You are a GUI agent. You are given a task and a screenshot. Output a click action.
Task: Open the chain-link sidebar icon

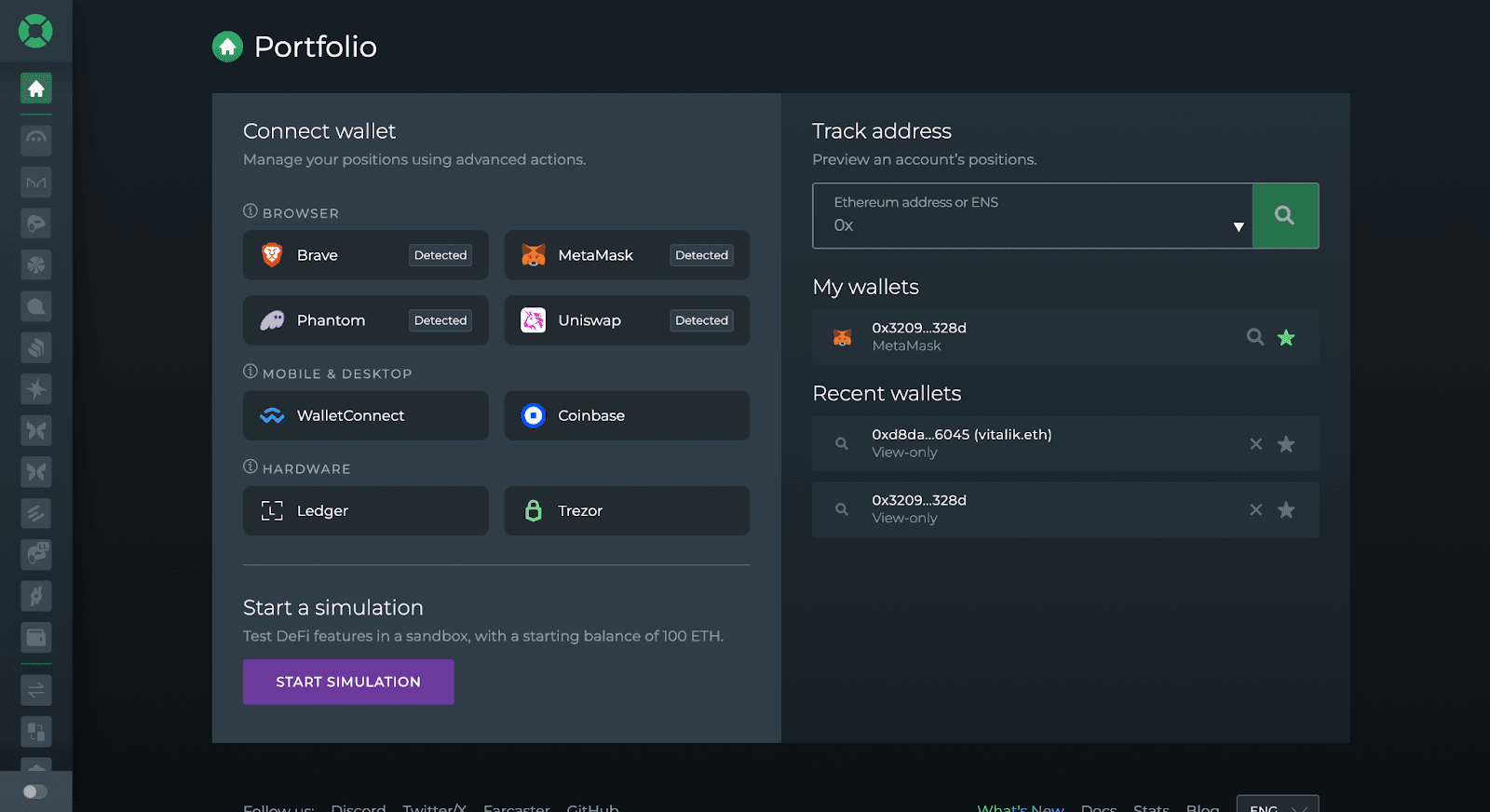pyautogui.click(x=36, y=596)
